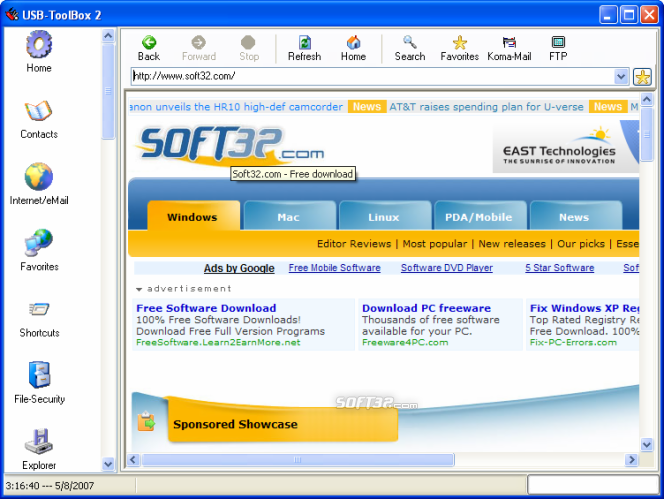Open Most popular link
The width and height of the screenshot is (664, 499).
434,244
